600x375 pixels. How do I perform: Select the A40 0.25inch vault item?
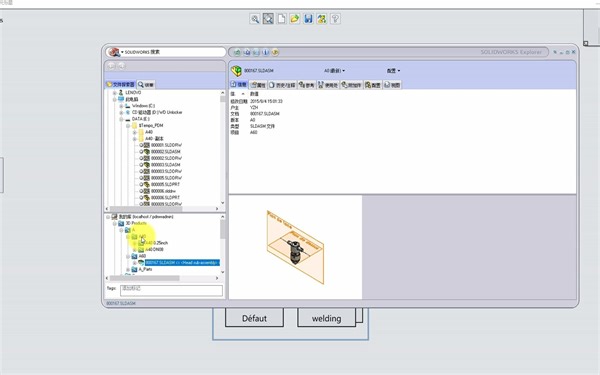click(x=153, y=243)
